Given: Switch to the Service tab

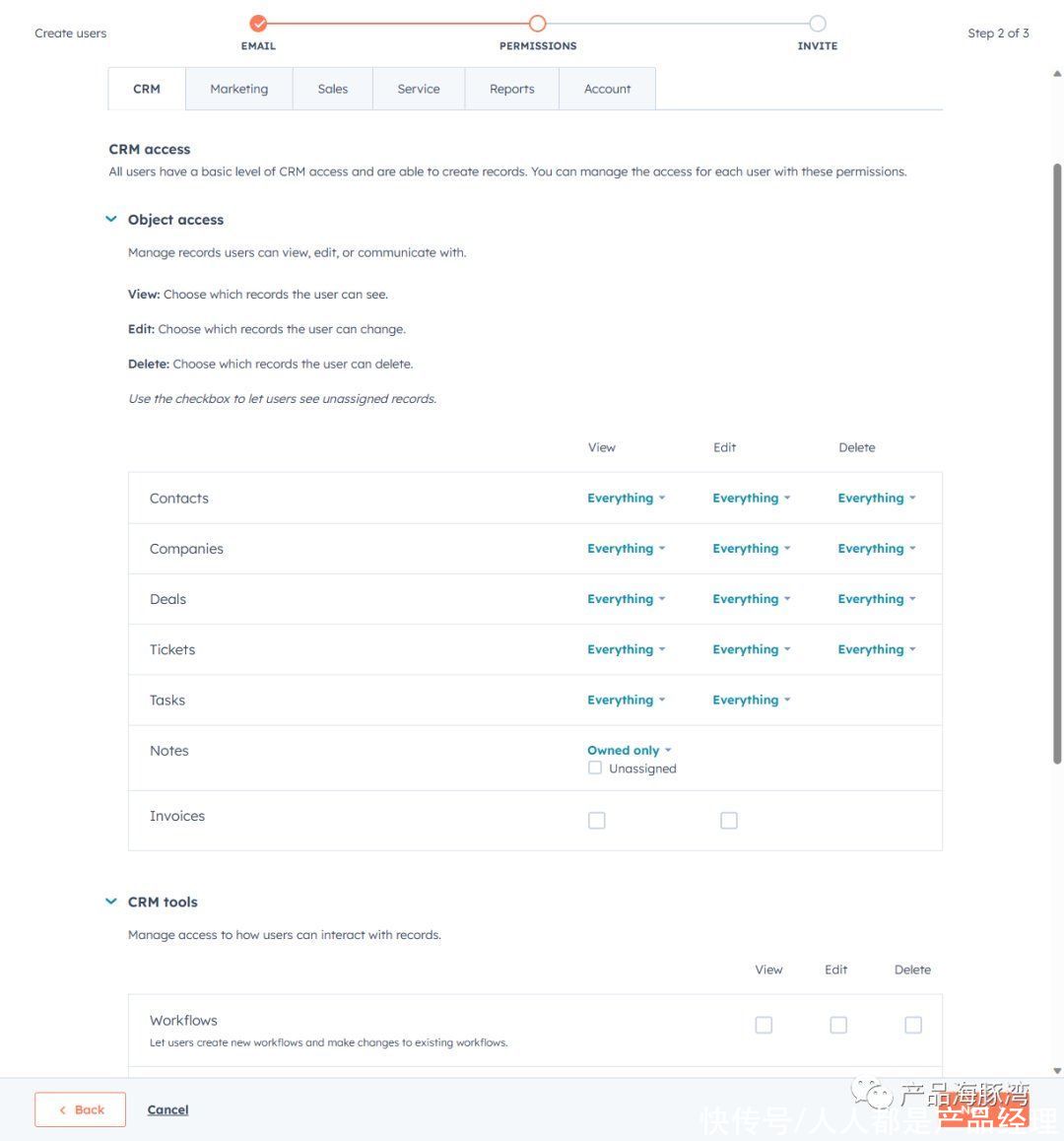Looking at the screenshot, I should click(x=419, y=89).
